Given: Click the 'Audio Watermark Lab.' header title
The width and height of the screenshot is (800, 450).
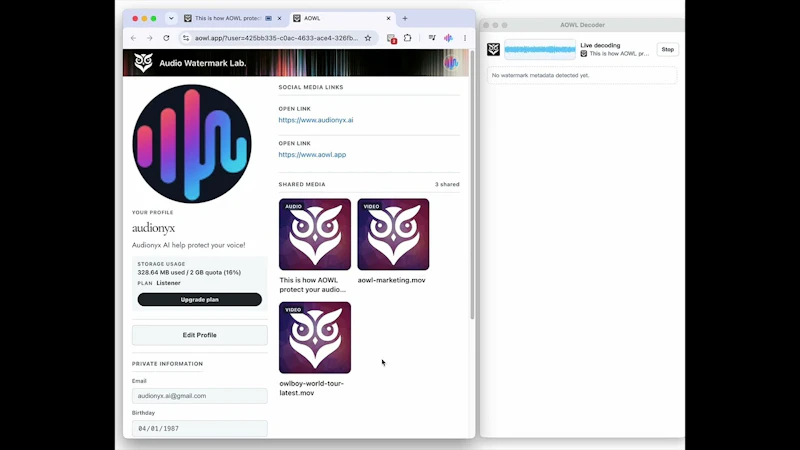Looking at the screenshot, I should tap(203, 63).
